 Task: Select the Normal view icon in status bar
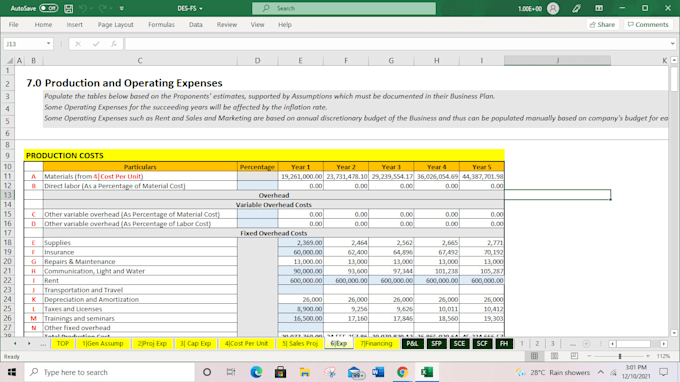tap(534, 356)
